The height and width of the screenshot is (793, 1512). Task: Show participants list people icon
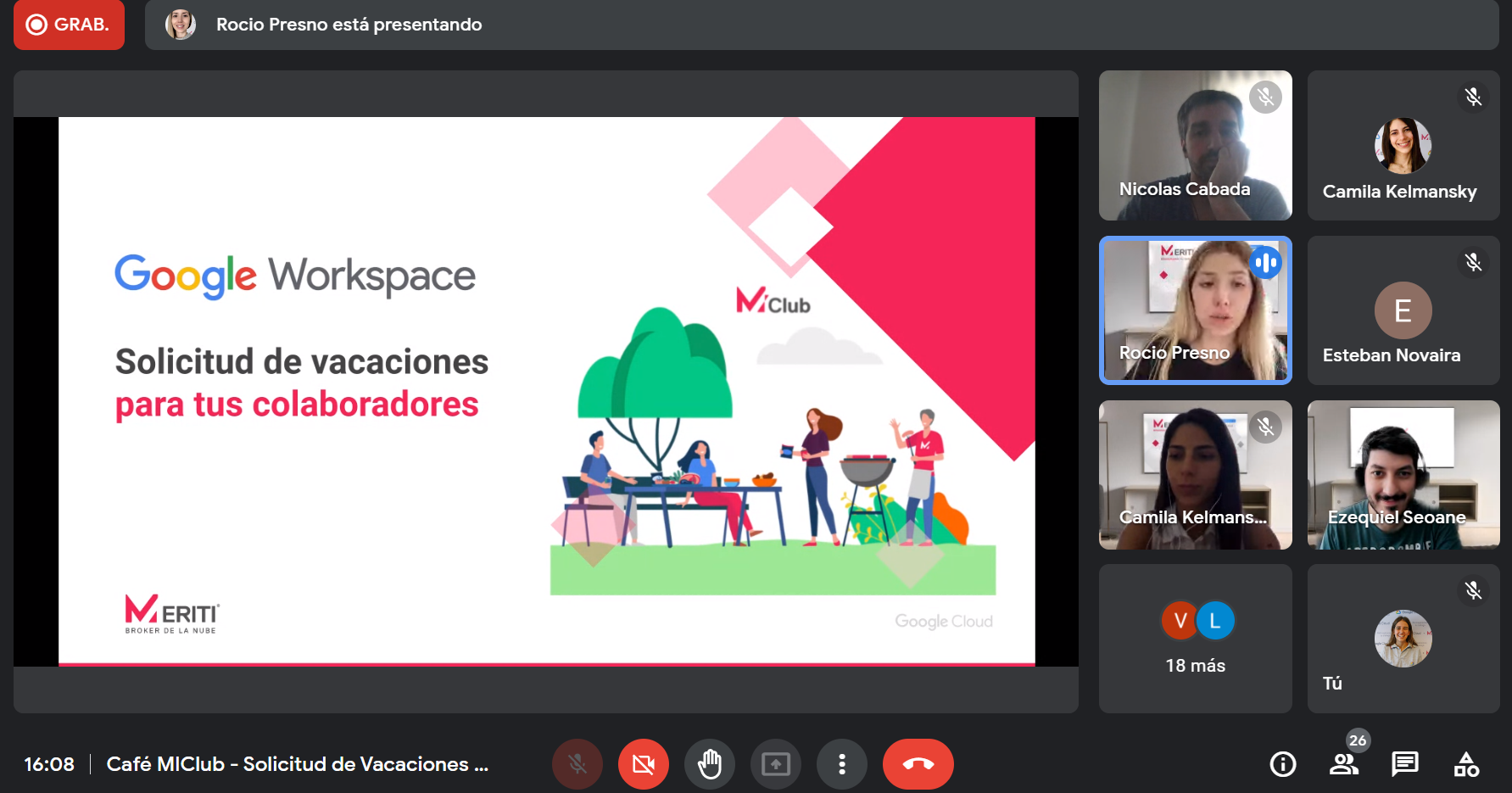pos(1343,765)
